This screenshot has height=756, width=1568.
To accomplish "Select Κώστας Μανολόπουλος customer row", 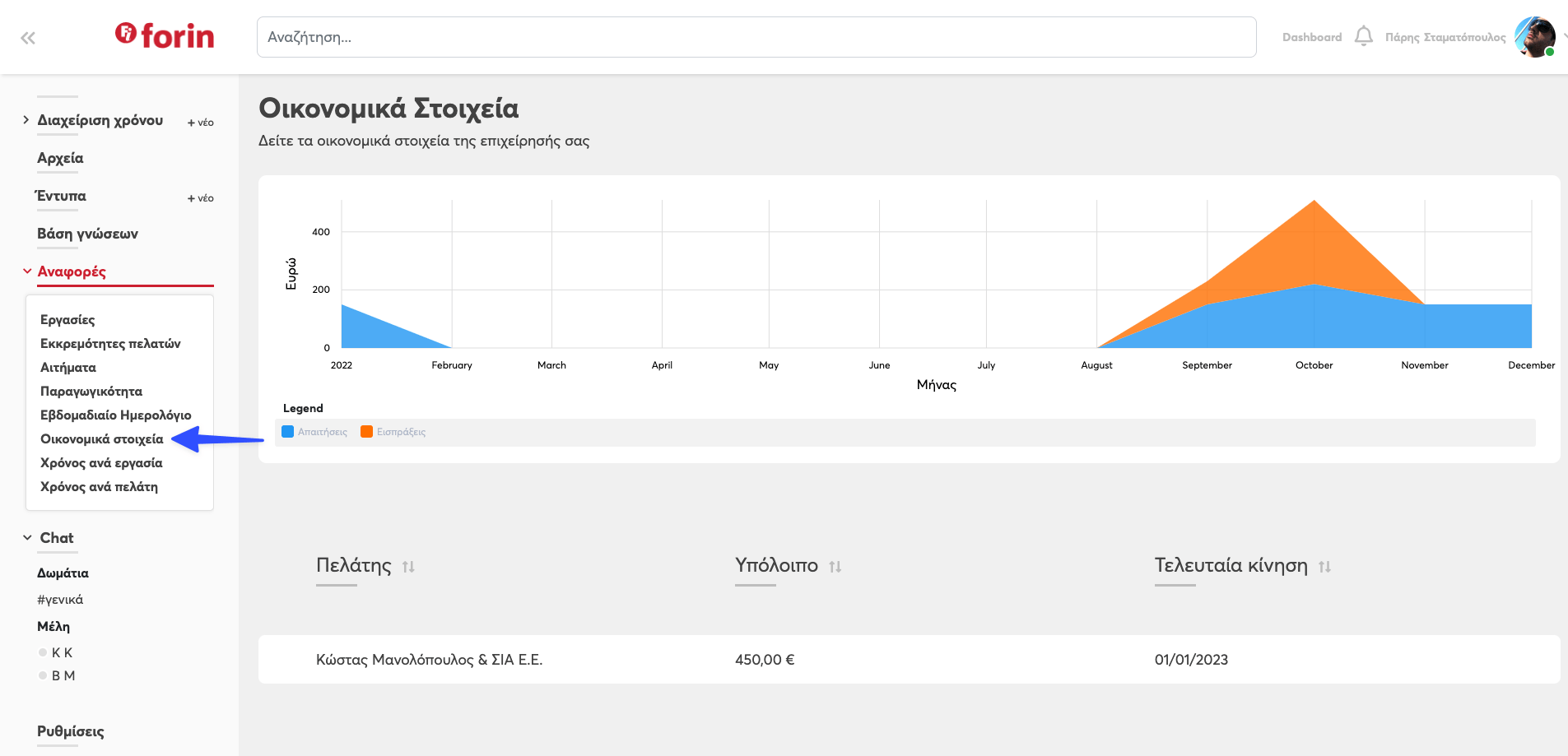I will pyautogui.click(x=429, y=660).
